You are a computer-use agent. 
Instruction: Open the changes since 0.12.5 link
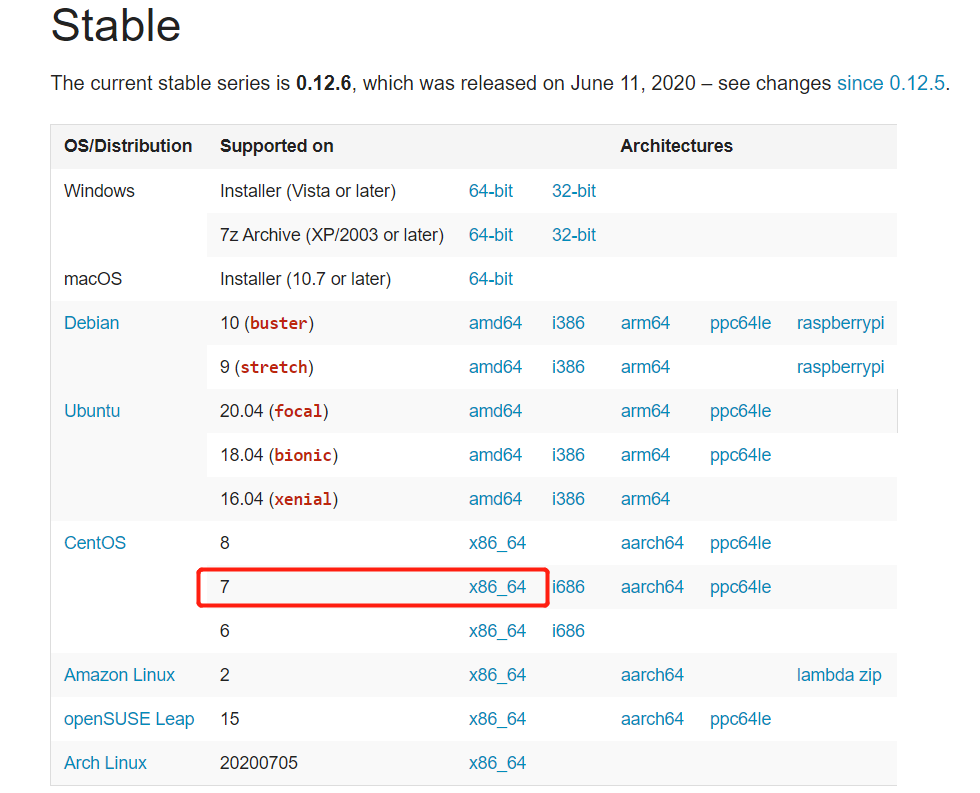click(x=891, y=83)
